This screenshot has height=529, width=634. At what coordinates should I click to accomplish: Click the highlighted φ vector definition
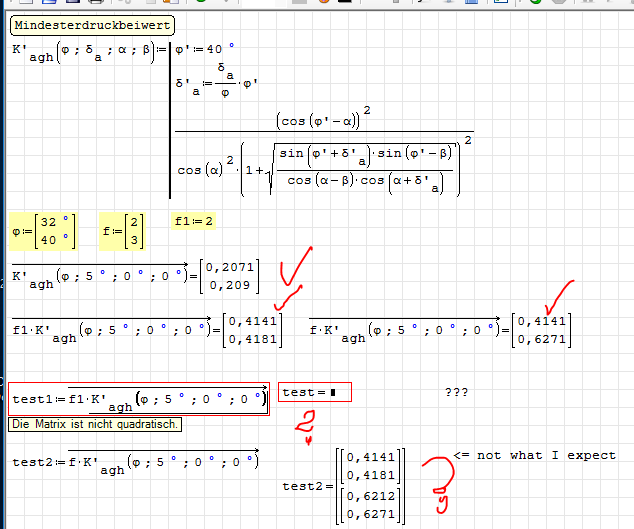point(42,230)
